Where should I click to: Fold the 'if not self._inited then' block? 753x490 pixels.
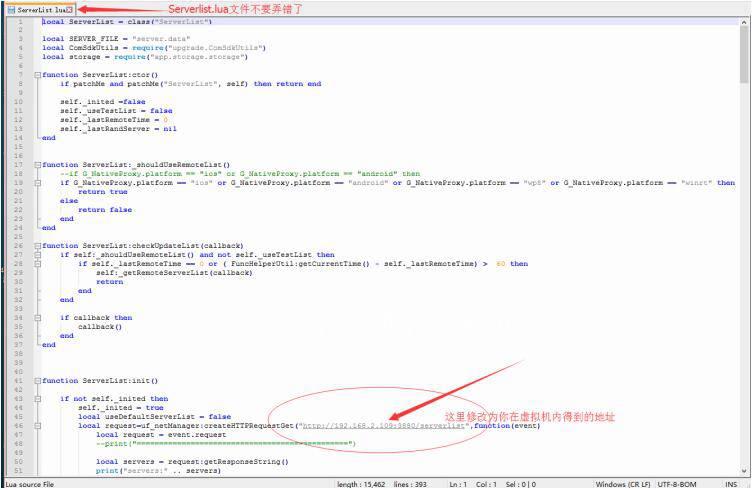37,399
